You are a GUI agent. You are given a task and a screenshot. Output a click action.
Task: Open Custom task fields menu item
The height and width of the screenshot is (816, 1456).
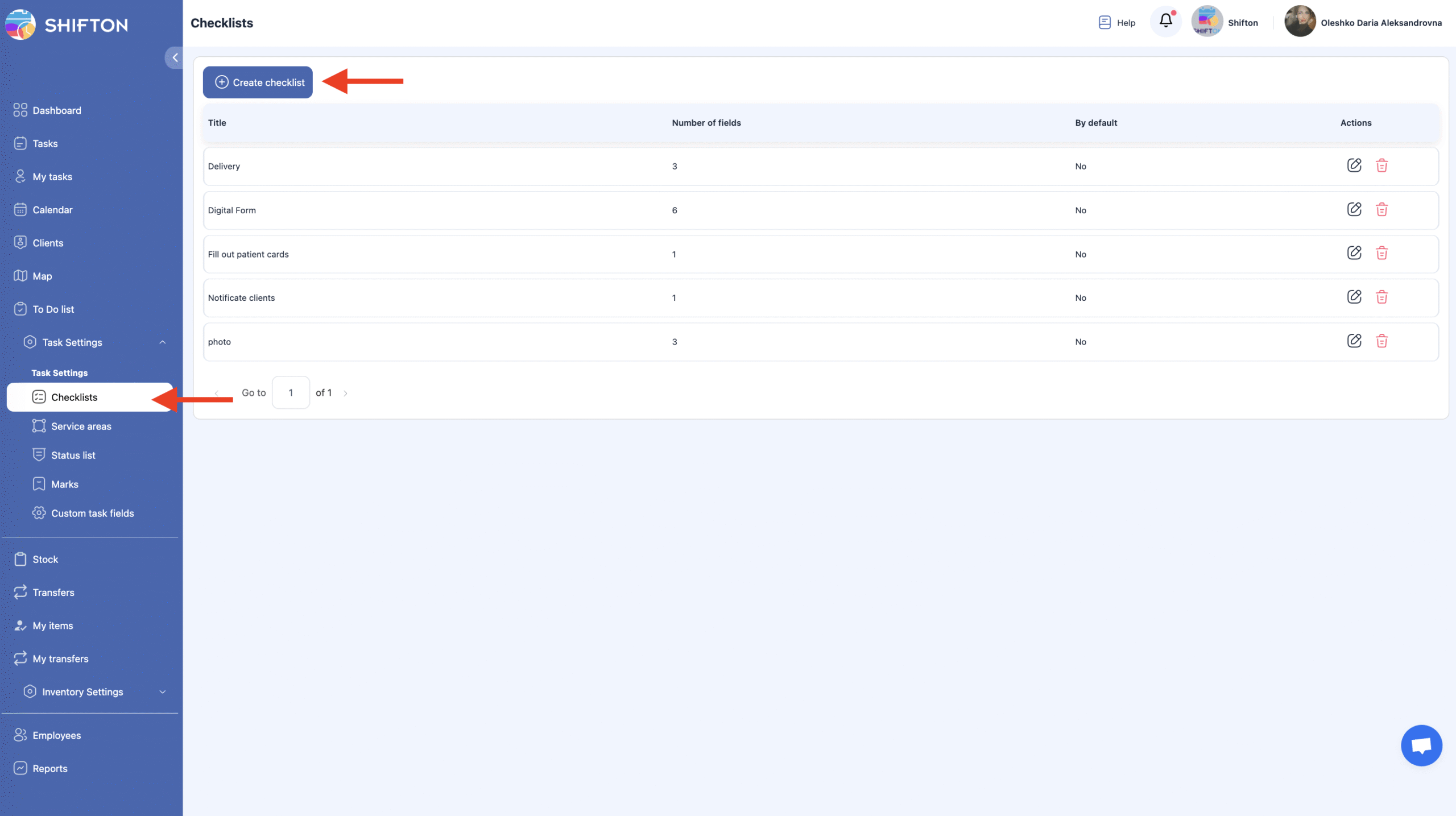coord(92,513)
